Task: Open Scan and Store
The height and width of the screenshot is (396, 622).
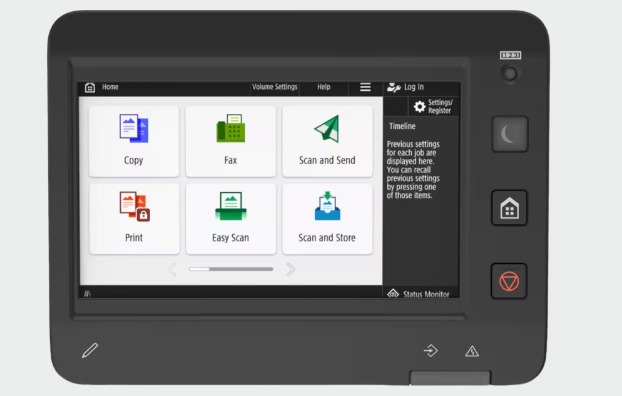Action: (x=327, y=218)
